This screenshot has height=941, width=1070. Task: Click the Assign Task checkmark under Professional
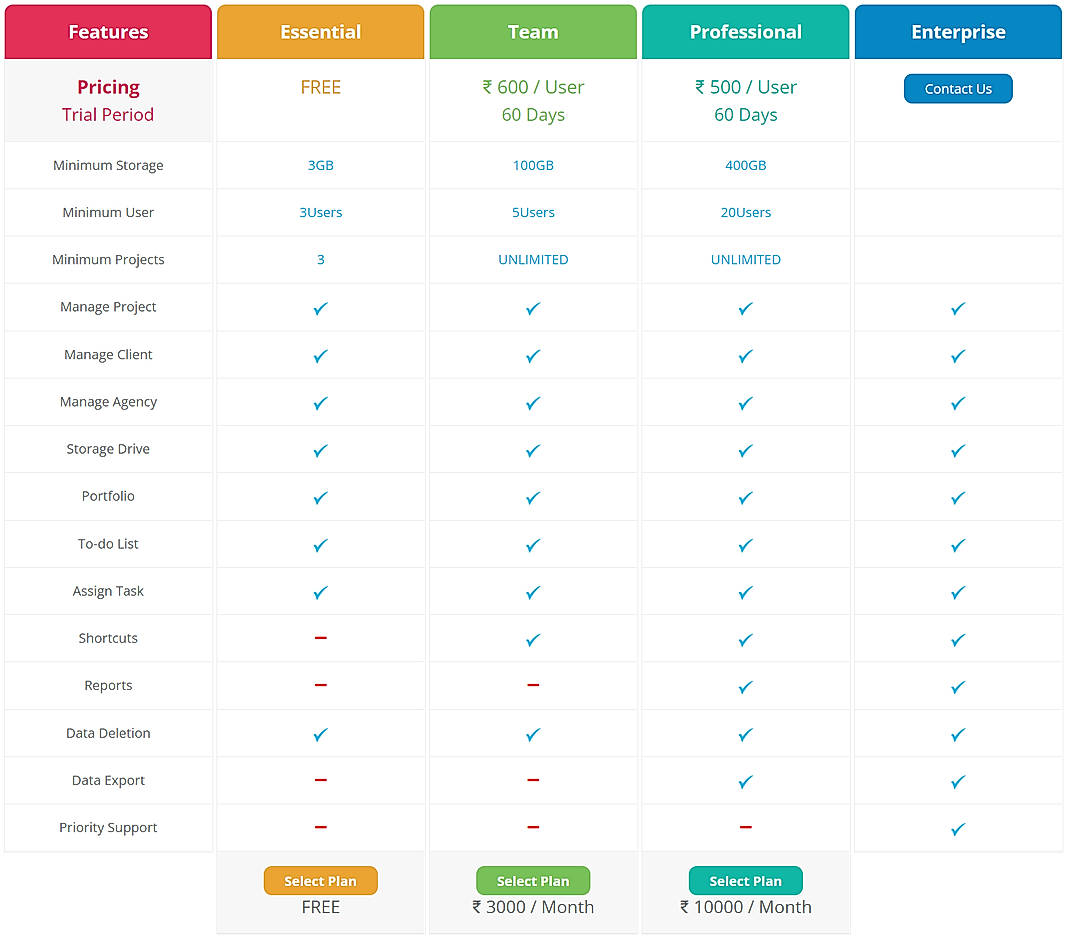point(746,592)
